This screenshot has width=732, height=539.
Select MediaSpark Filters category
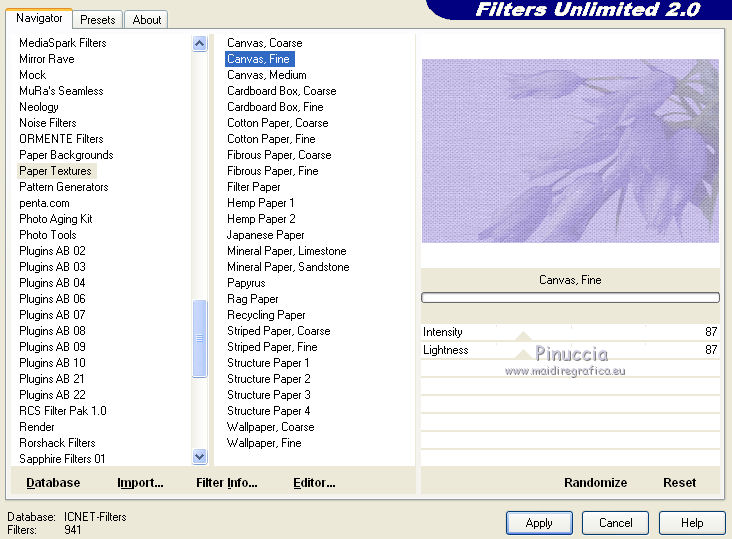click(63, 43)
